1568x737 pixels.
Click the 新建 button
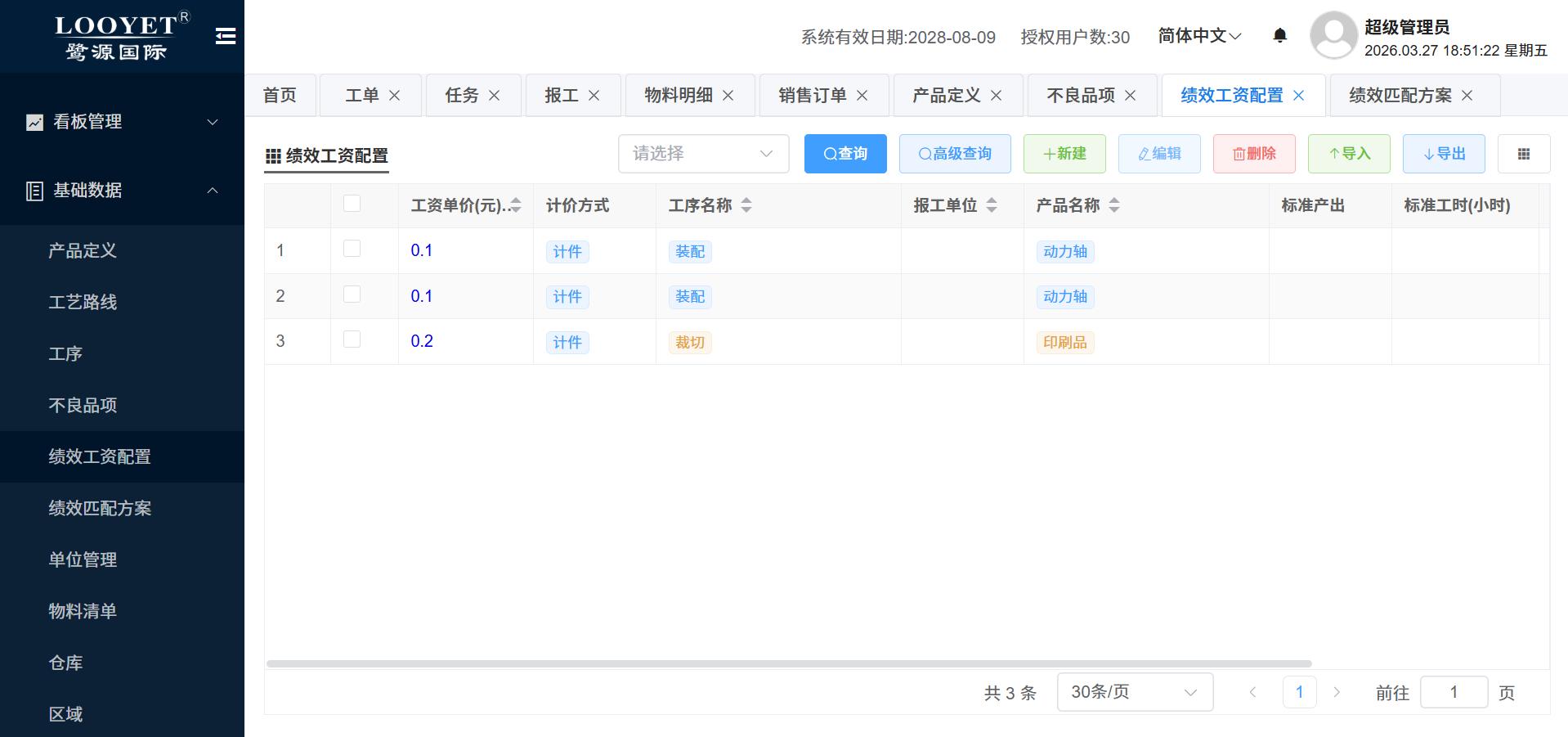(1064, 154)
